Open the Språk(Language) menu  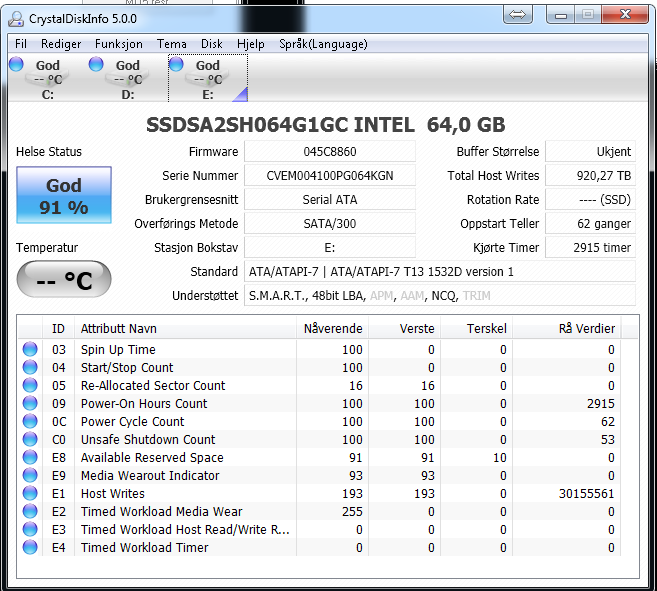[323, 44]
